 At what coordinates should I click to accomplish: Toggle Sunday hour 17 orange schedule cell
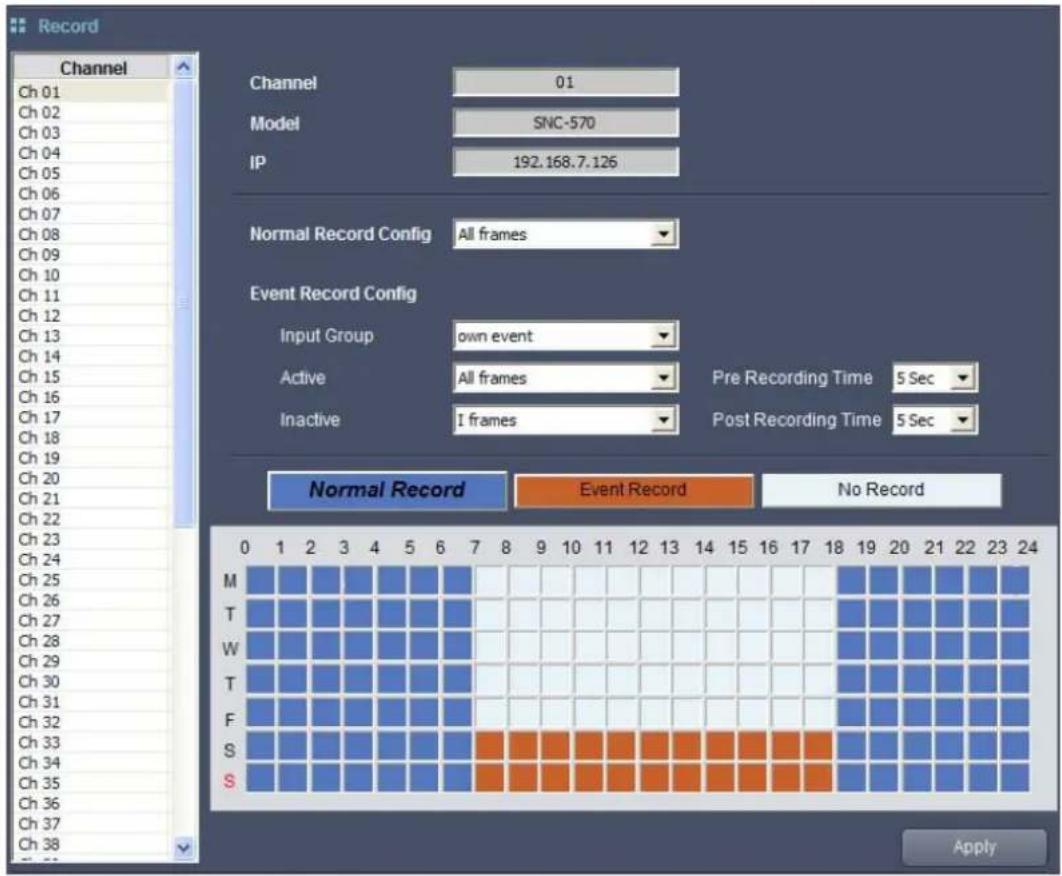[818, 778]
